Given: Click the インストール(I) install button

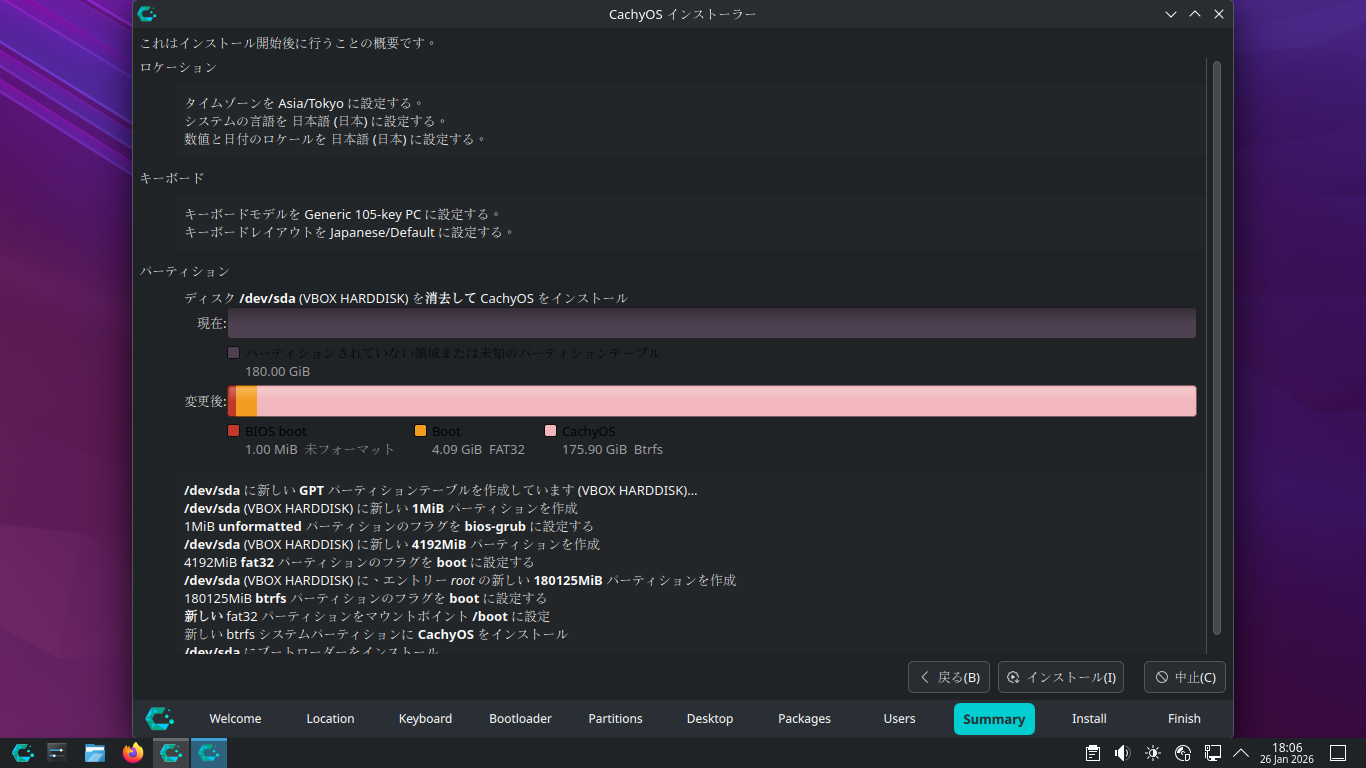Looking at the screenshot, I should (x=1061, y=677).
